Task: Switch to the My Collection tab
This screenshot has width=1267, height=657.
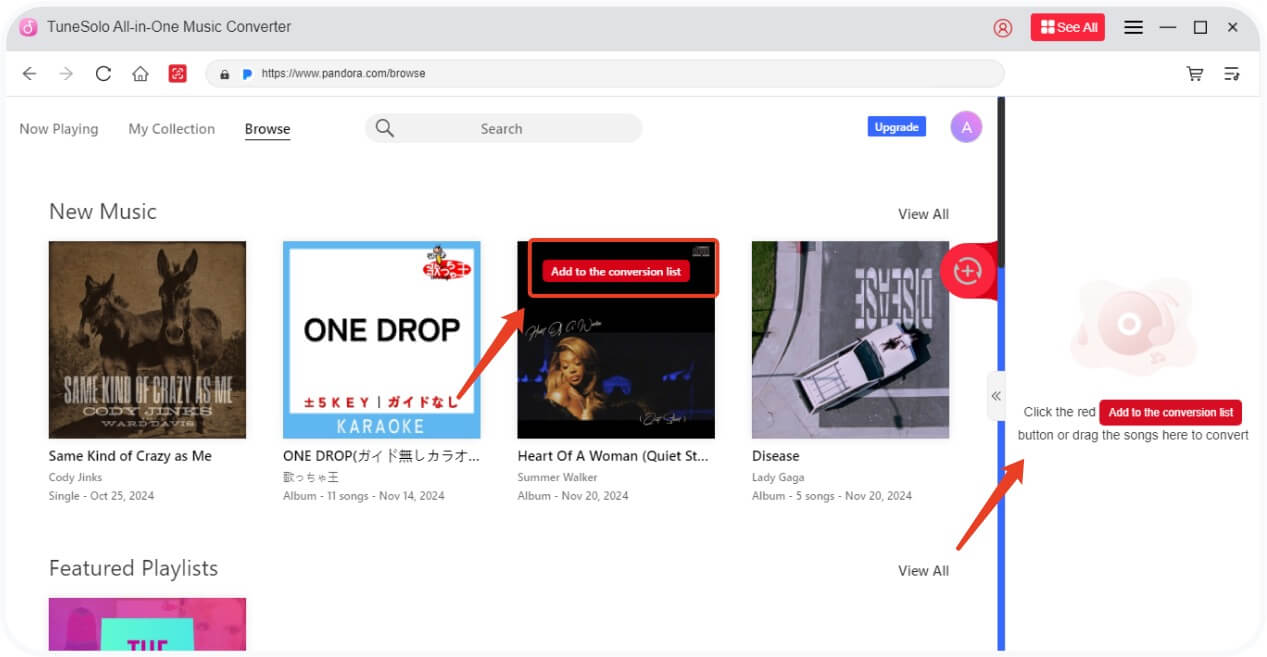Action: point(171,129)
